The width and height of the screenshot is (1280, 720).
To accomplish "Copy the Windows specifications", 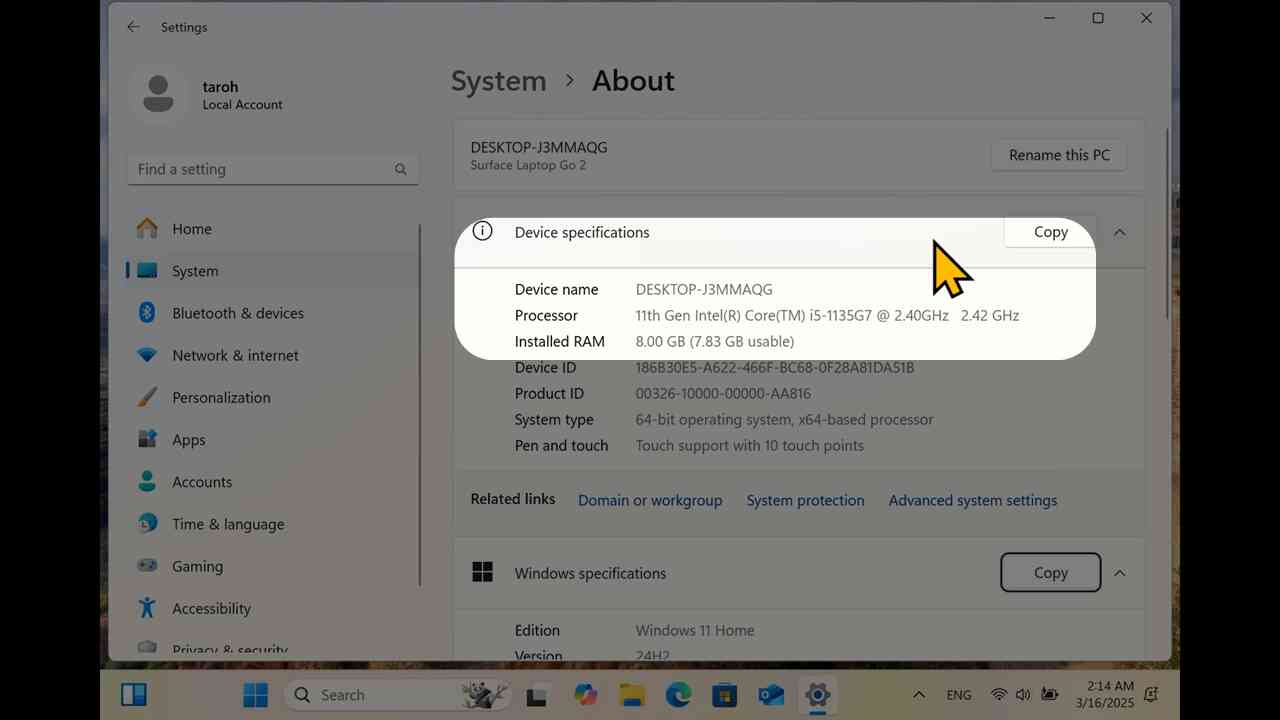I will 1050,573.
